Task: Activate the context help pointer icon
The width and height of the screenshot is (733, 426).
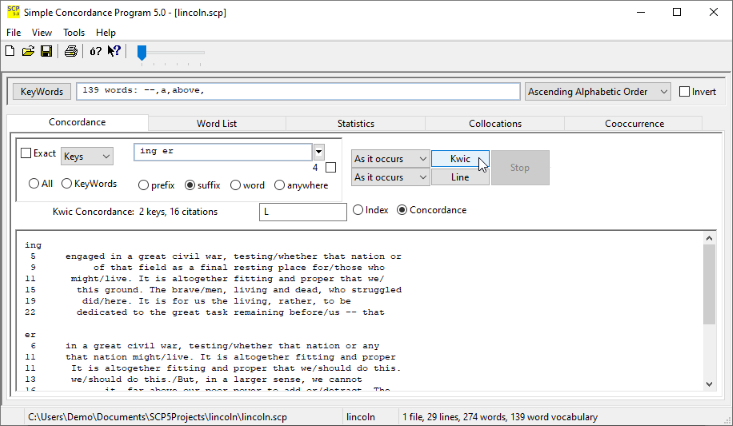Action: pyautogui.click(x=114, y=52)
